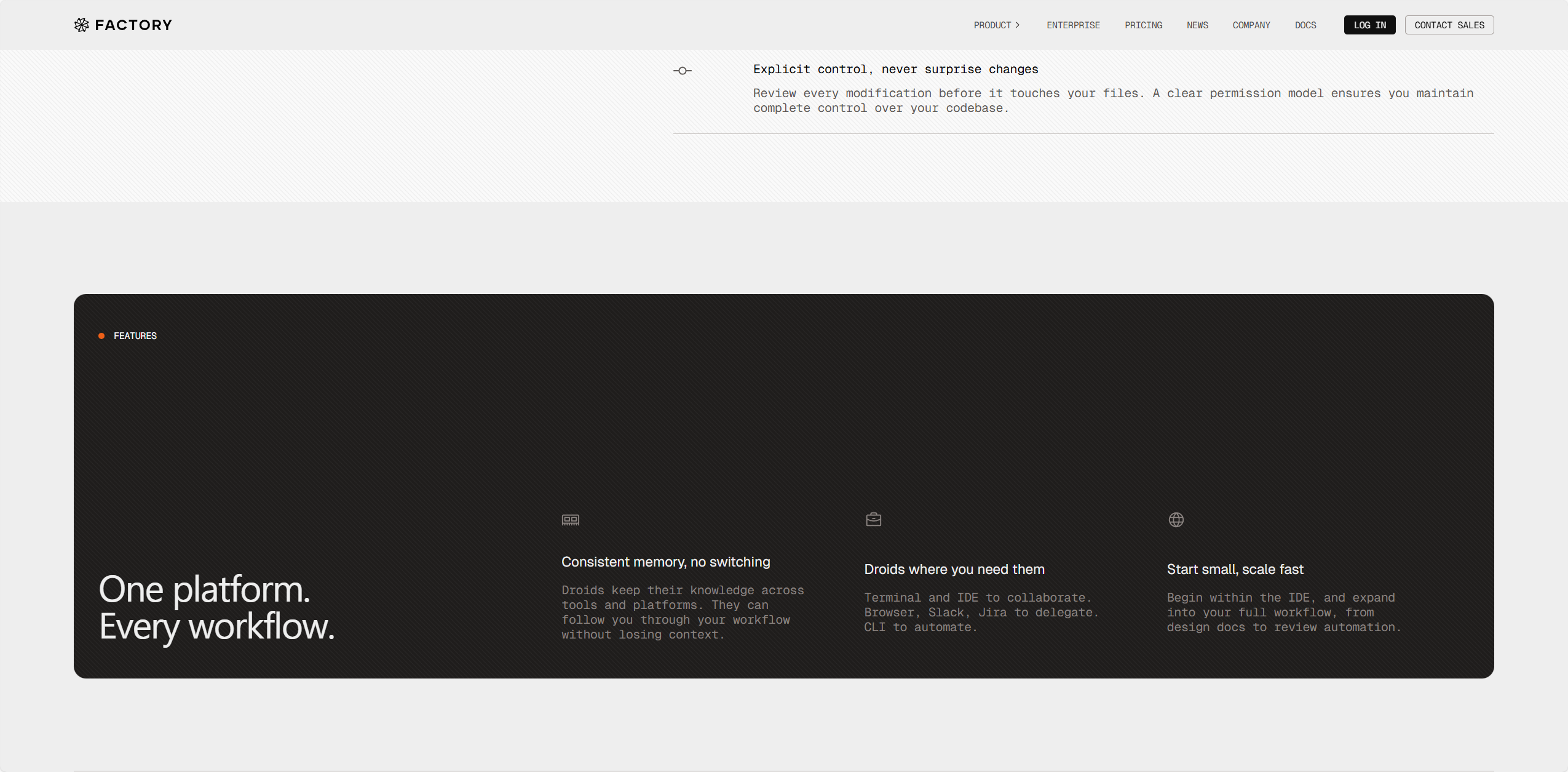Click 'Start small, scale fast' heading
Viewport: 1568px width, 772px height.
(x=1235, y=570)
